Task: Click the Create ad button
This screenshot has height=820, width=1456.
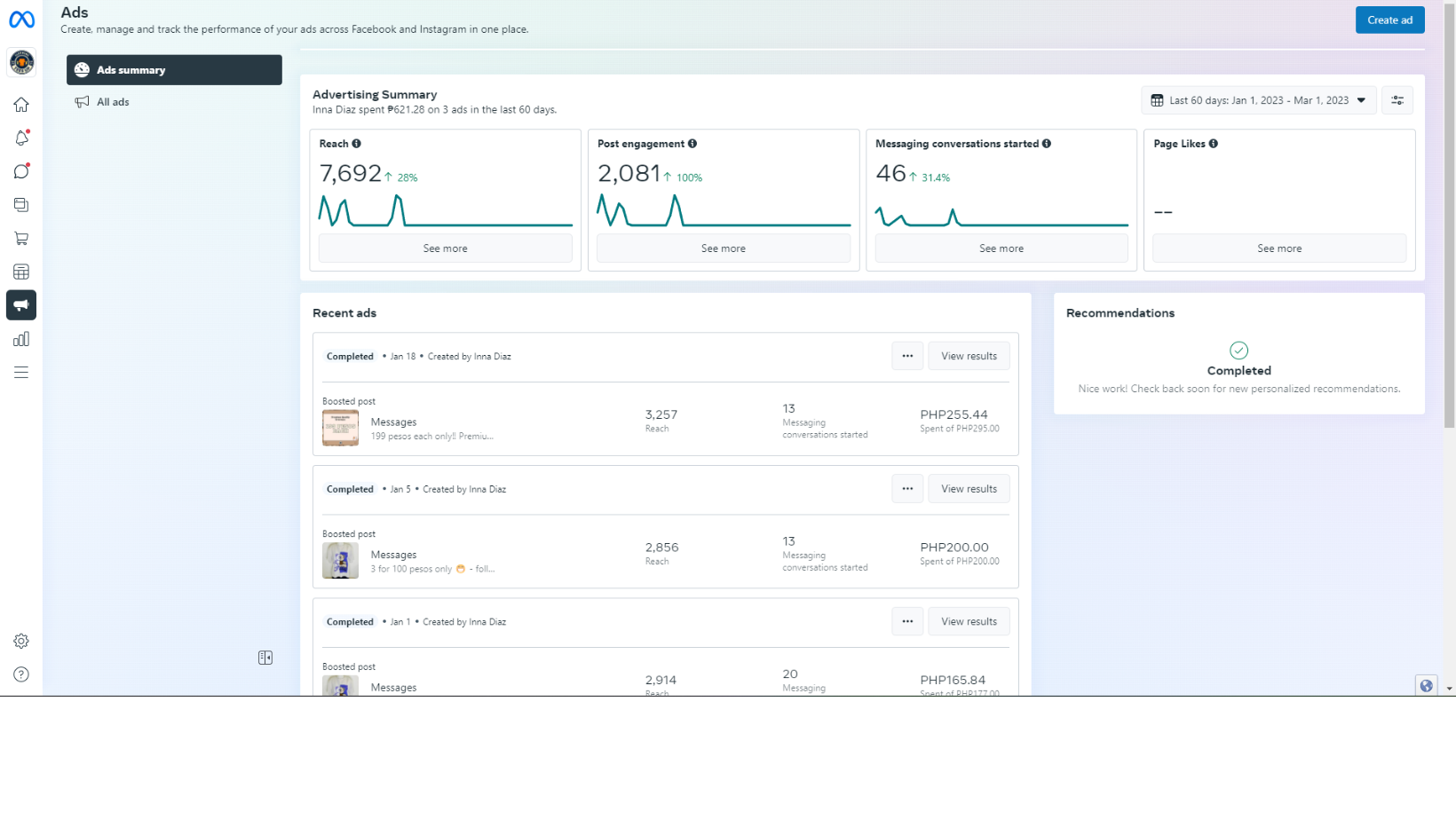Action: click(x=1389, y=20)
